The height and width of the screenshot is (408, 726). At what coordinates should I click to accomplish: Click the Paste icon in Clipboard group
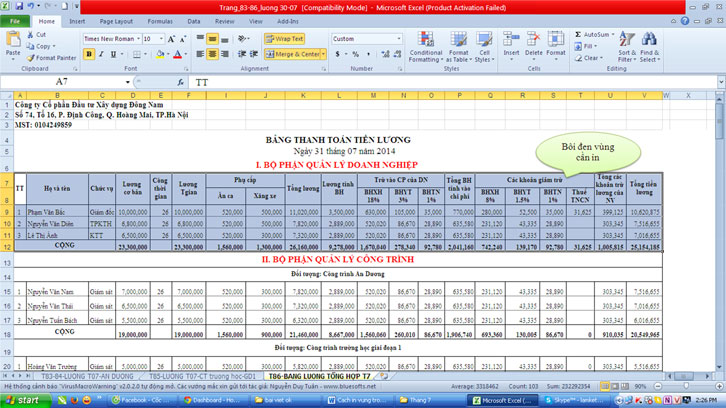(13, 40)
